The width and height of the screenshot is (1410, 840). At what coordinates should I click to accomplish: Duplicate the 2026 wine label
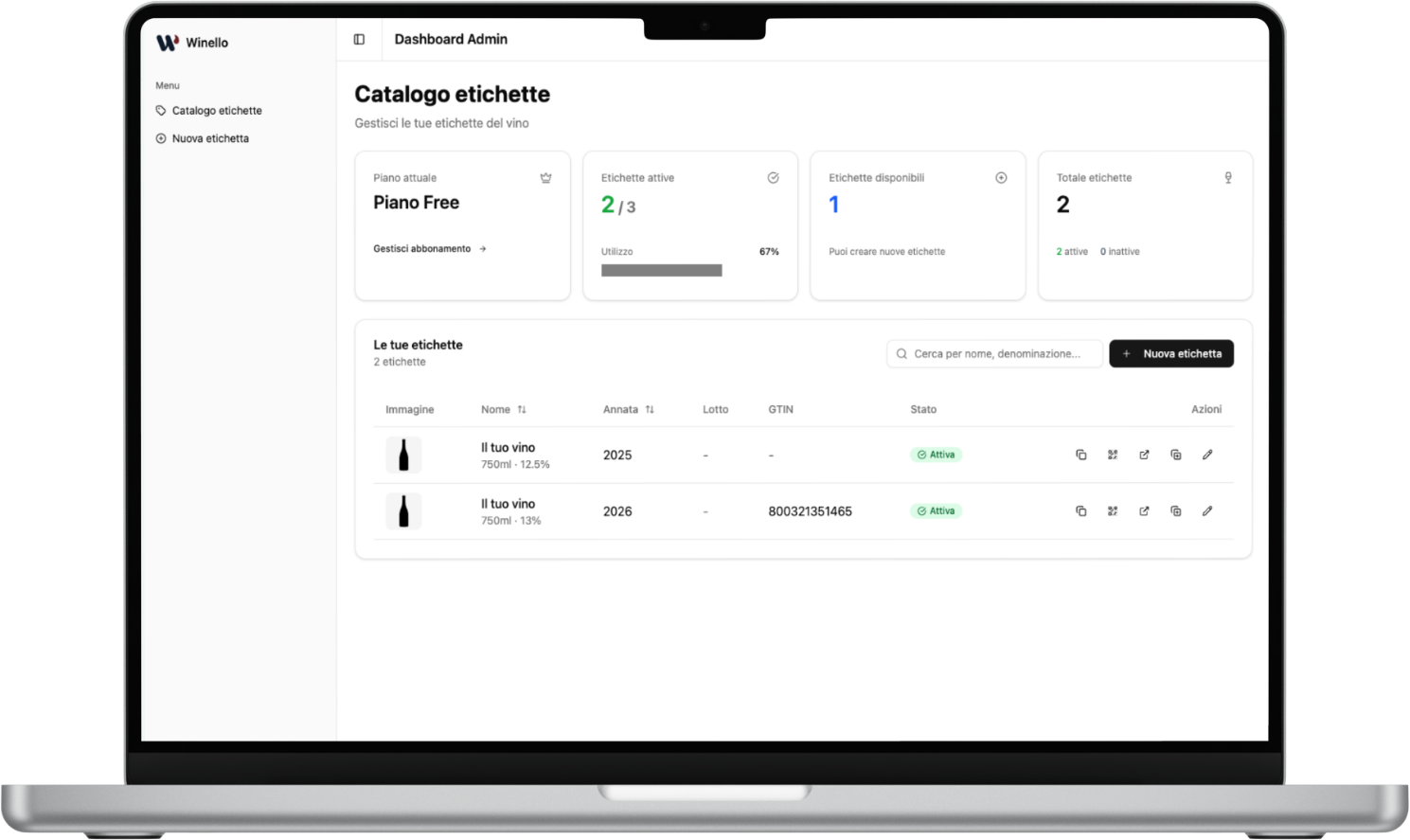[x=1176, y=511]
